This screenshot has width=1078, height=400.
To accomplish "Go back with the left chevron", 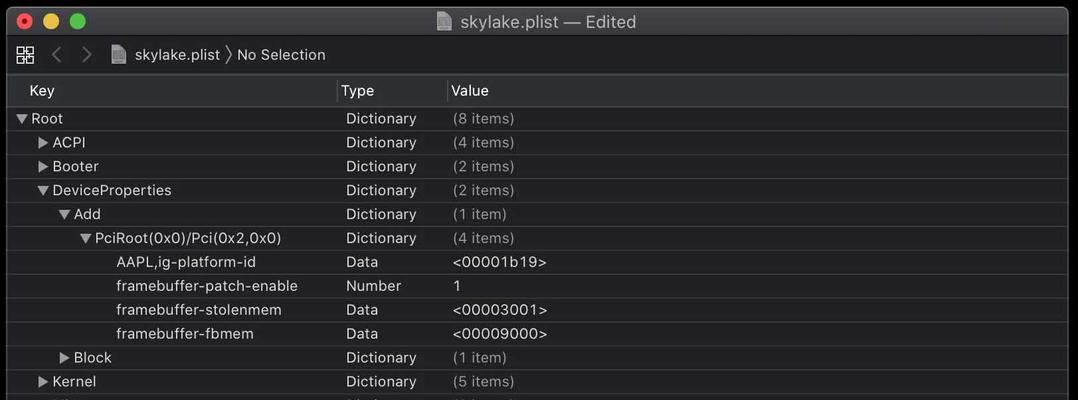I will [57, 55].
